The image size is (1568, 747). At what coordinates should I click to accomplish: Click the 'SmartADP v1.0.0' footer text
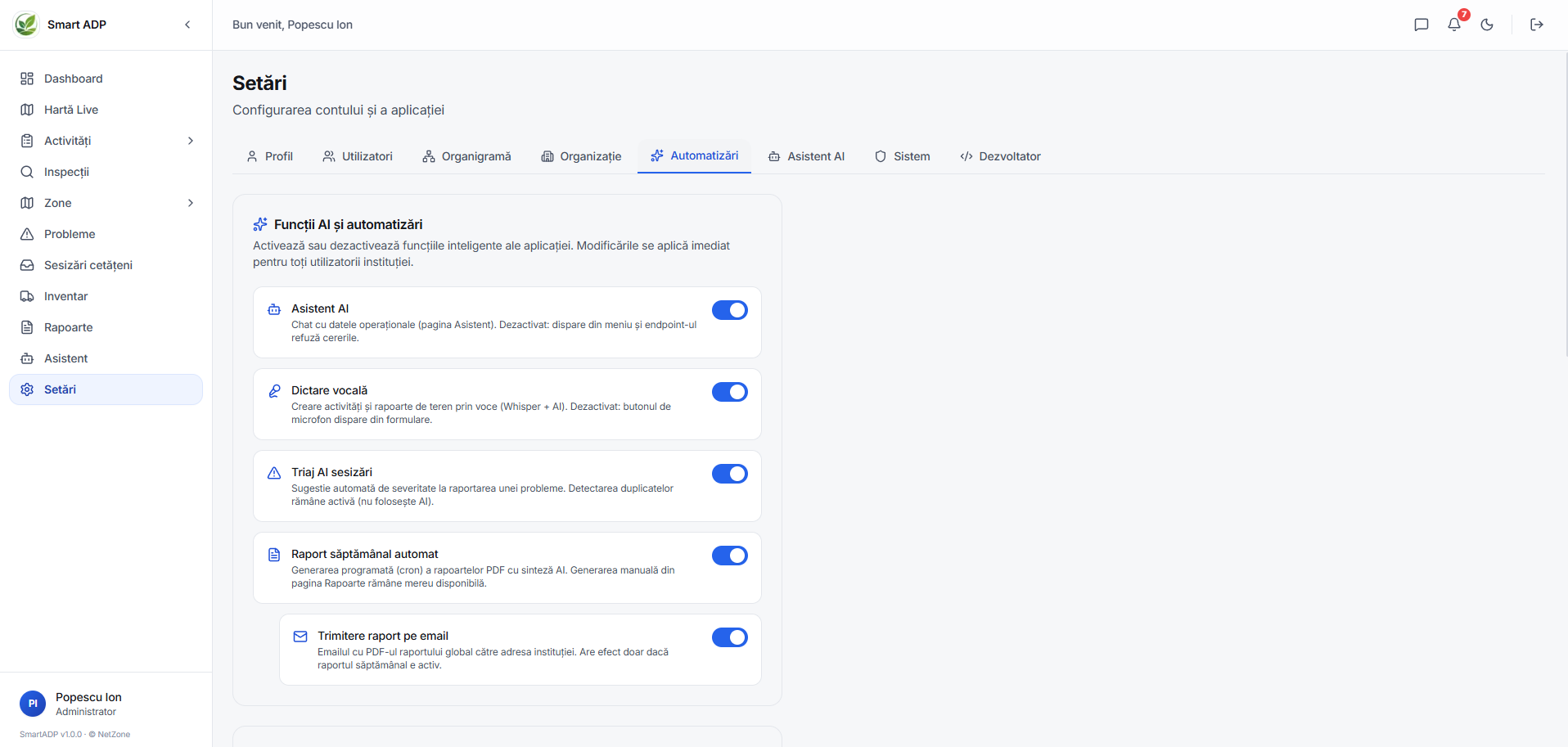51,735
